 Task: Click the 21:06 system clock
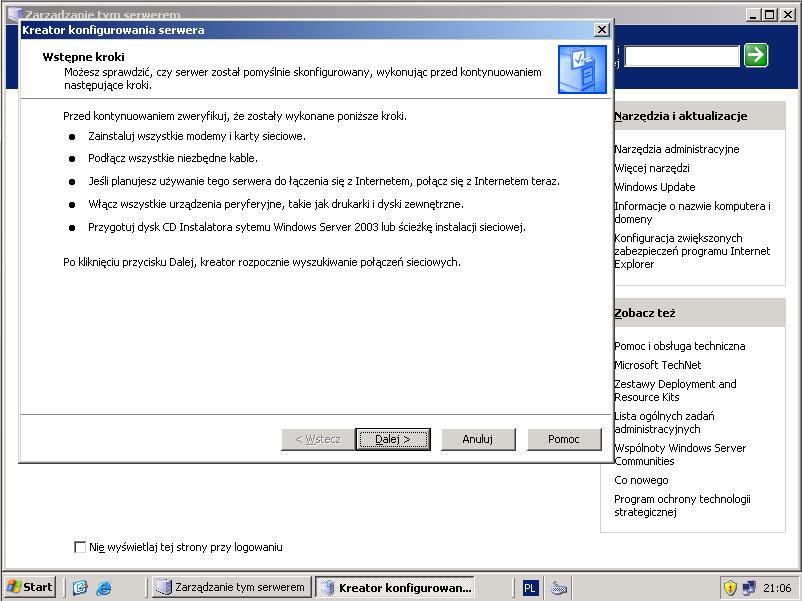click(776, 588)
